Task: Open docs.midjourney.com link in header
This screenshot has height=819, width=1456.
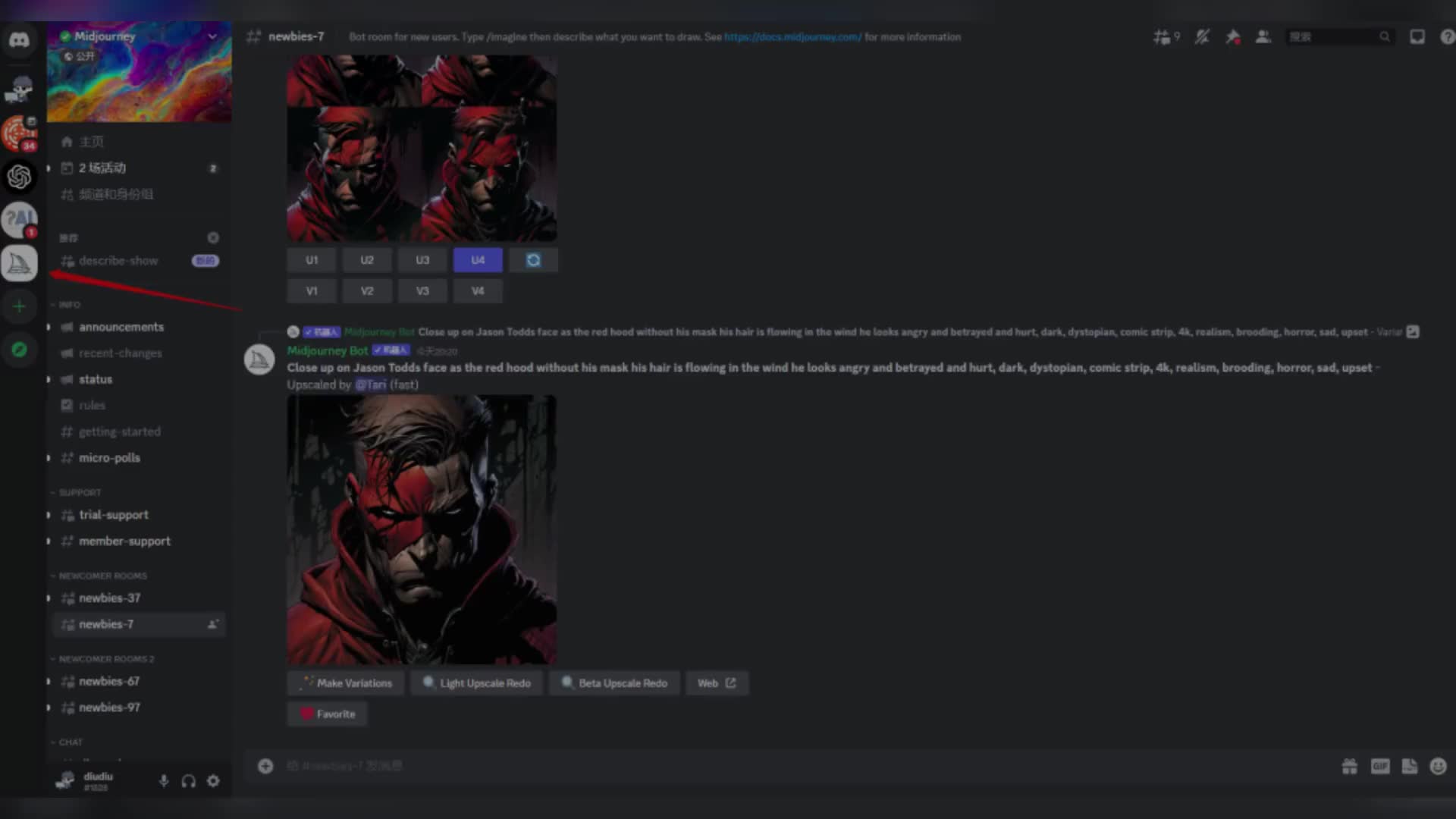Action: tap(792, 36)
